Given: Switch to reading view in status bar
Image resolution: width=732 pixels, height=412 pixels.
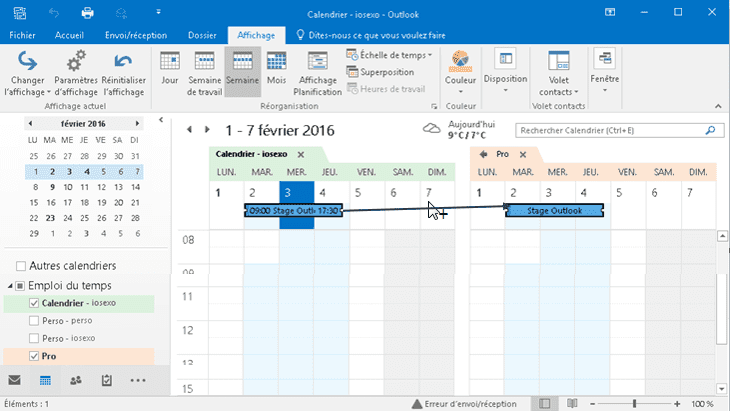Looking at the screenshot, I should coord(572,404).
